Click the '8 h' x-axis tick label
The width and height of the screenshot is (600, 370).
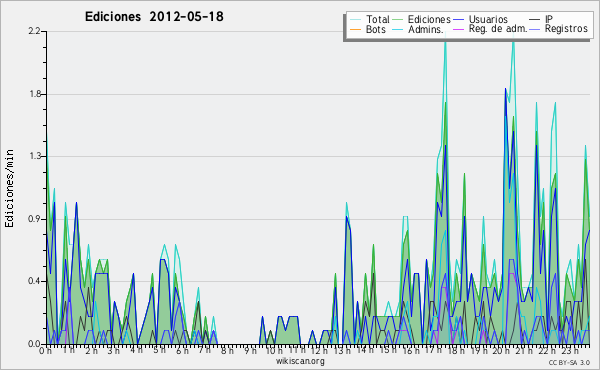[x=227, y=351]
